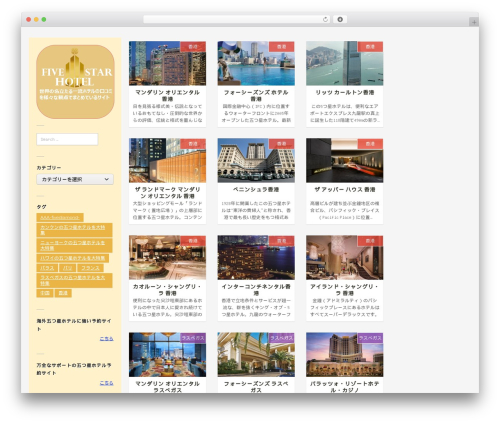Click the リッツ カールトン香港 title
This screenshot has height=423, width=500.
[x=345, y=92]
